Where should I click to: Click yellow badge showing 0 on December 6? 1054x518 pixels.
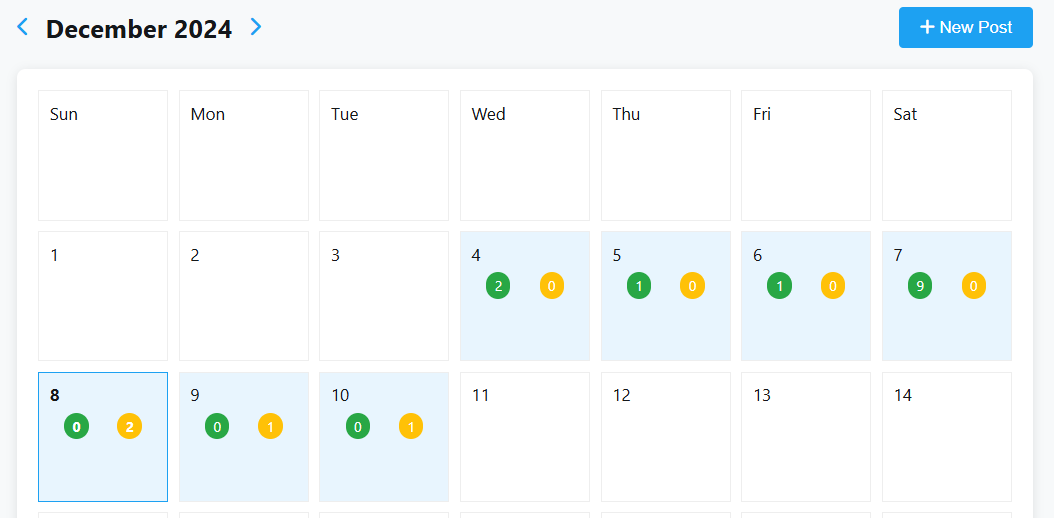tap(833, 286)
